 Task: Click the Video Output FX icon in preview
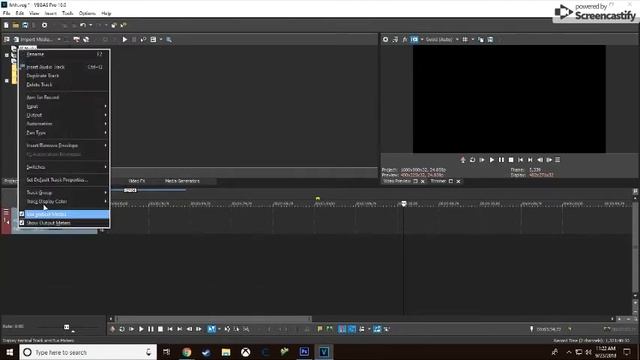(404, 40)
